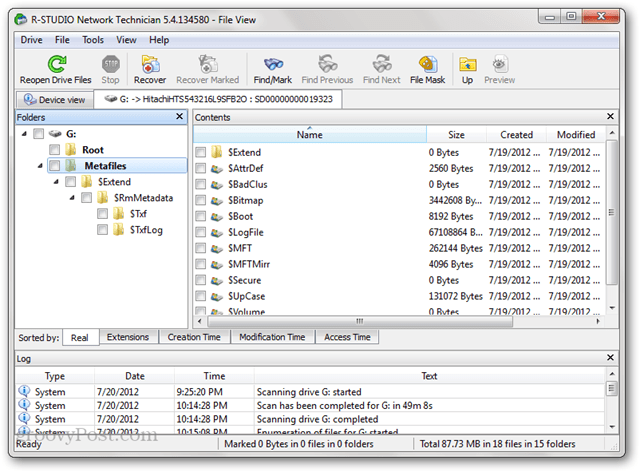
Task: Close the Folders panel
Action: tap(180, 116)
